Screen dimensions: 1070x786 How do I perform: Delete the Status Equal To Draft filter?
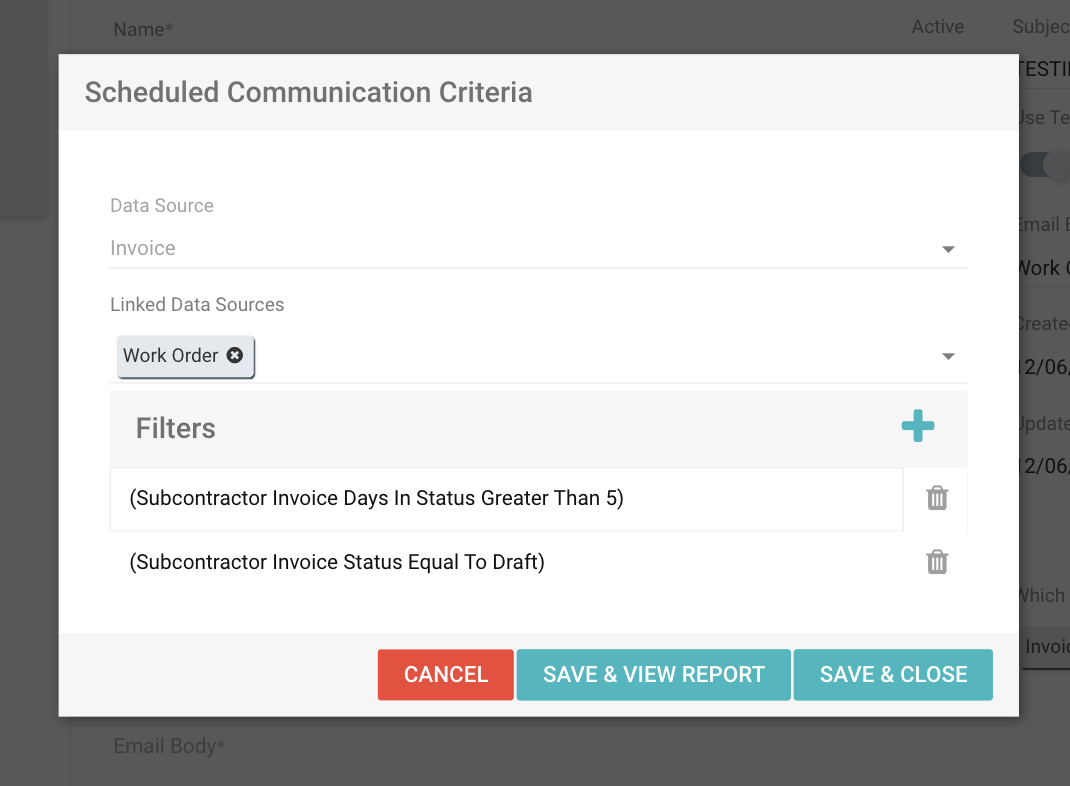pos(937,562)
